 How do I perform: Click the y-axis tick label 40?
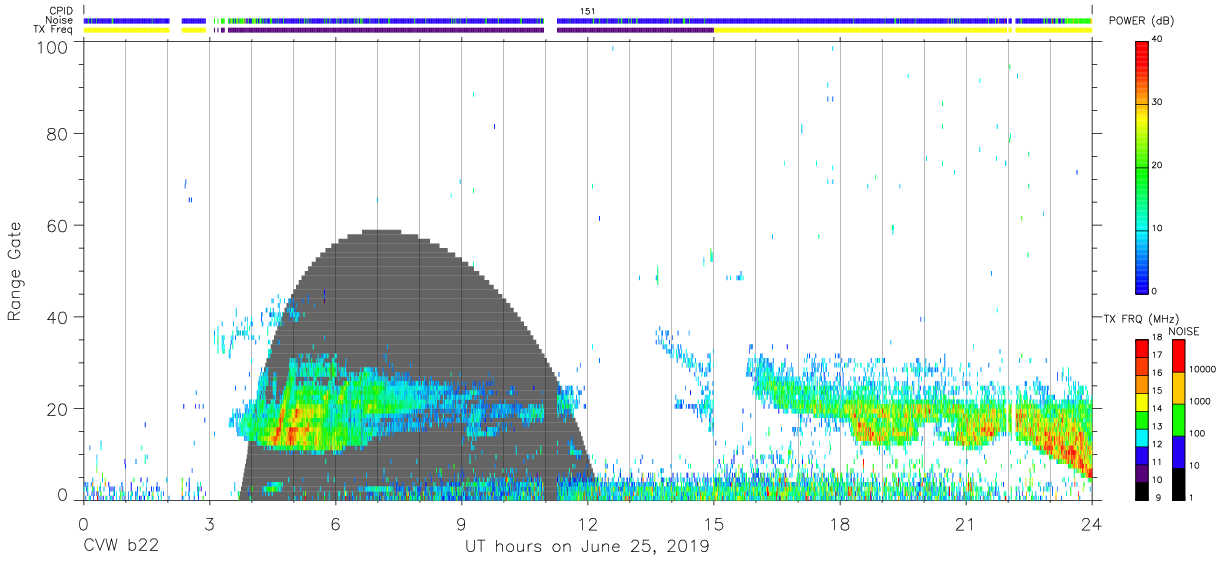click(x=57, y=317)
